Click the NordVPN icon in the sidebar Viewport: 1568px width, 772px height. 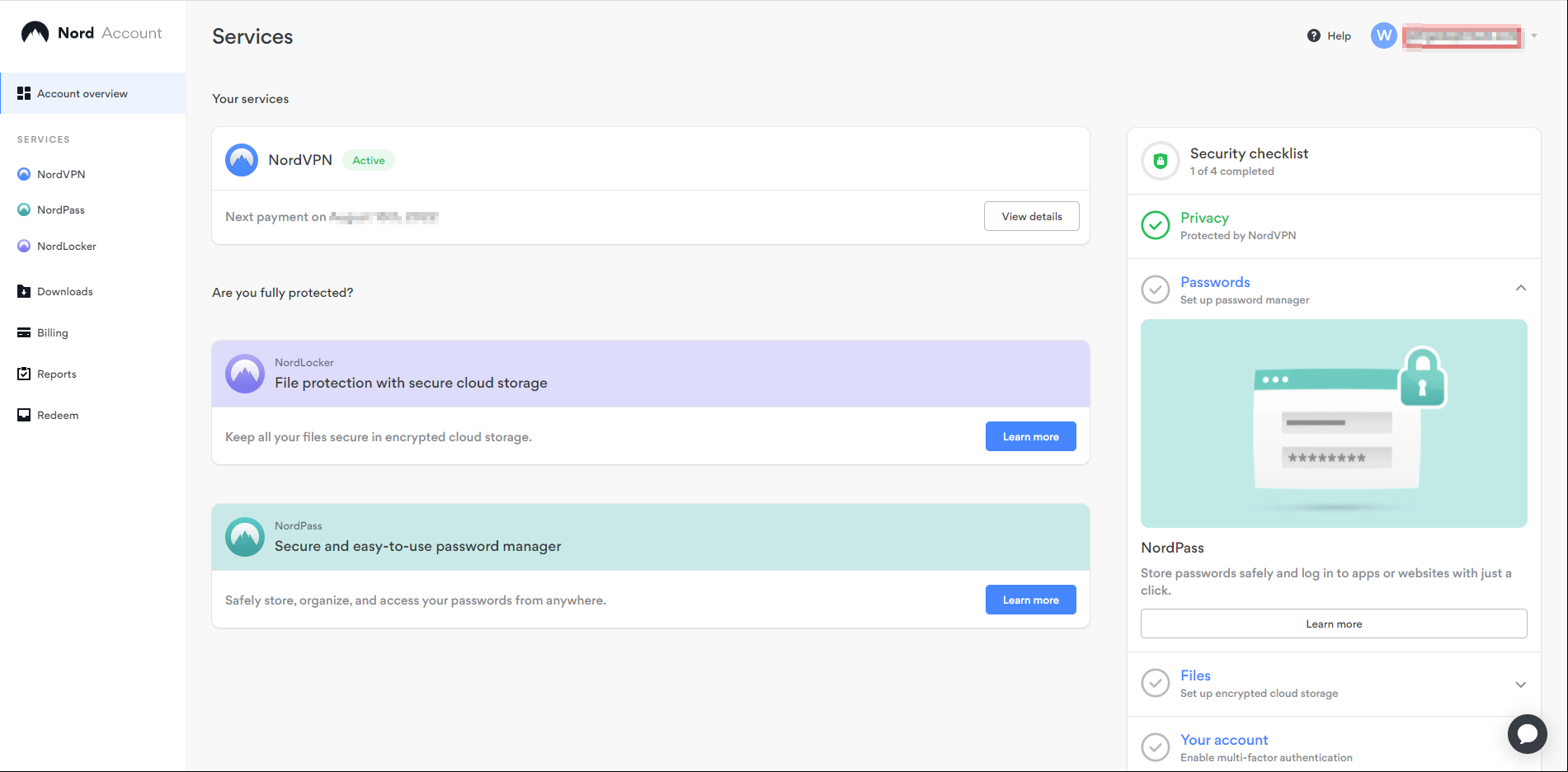[24, 174]
